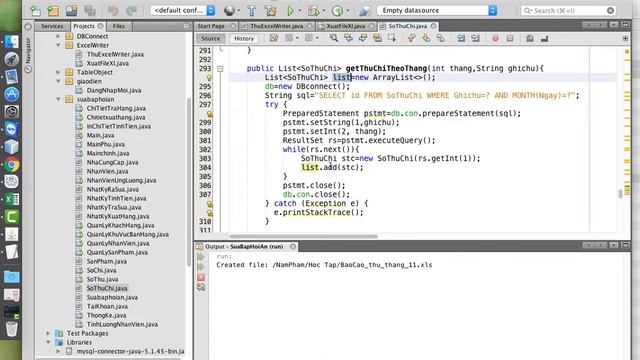Screen dimensions: 640x360
Task: Collapse the ExcelWriter package
Action: click(x=58, y=45)
